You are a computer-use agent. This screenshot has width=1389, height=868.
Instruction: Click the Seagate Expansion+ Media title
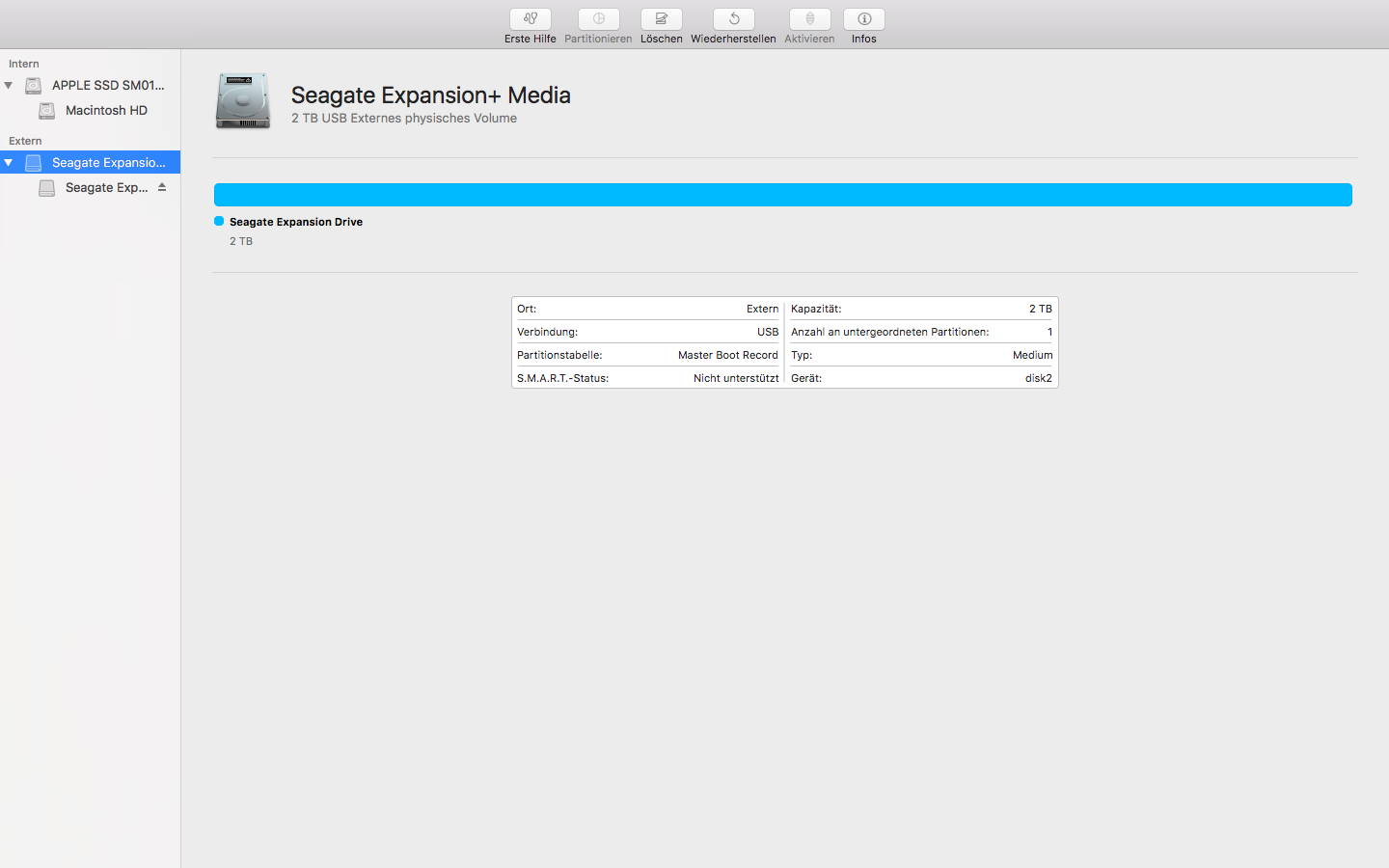click(x=430, y=95)
